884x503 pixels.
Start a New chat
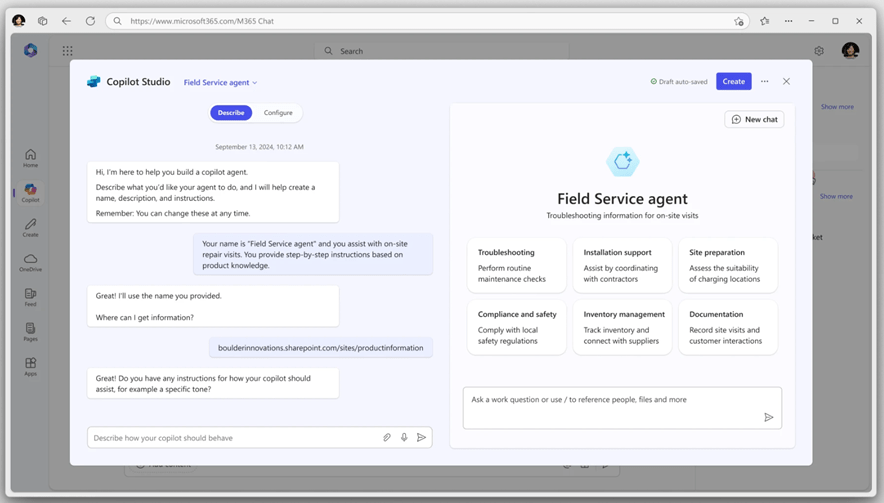754,119
